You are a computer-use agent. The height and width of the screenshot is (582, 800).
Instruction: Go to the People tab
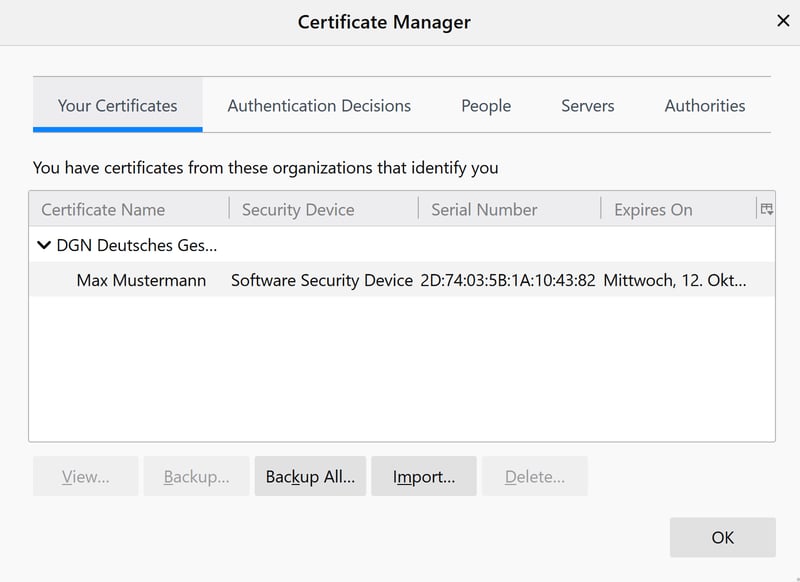486,105
